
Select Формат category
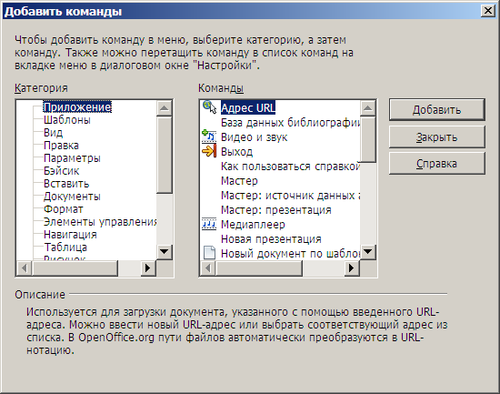[x=63, y=209]
